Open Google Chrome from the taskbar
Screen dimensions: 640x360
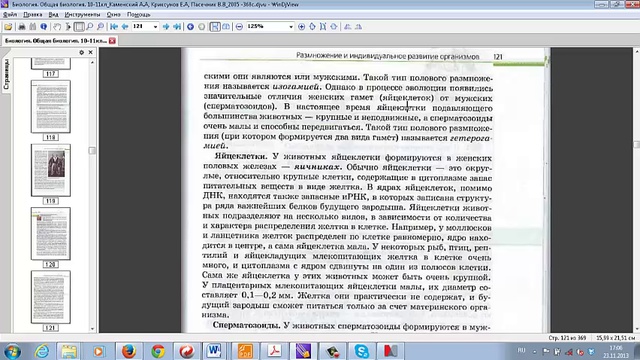(x=158, y=351)
